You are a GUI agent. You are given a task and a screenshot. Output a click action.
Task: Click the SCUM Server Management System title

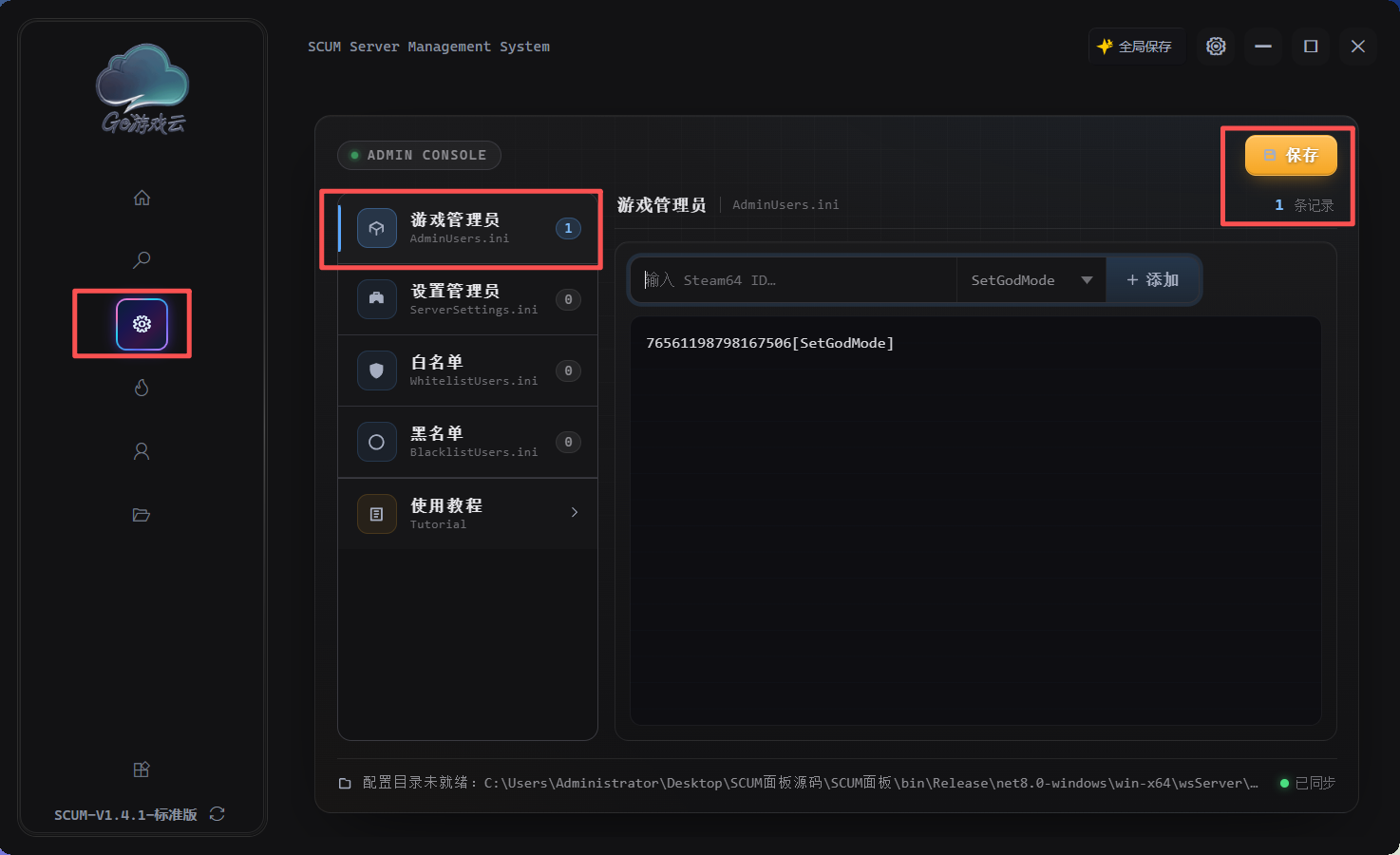click(x=428, y=47)
